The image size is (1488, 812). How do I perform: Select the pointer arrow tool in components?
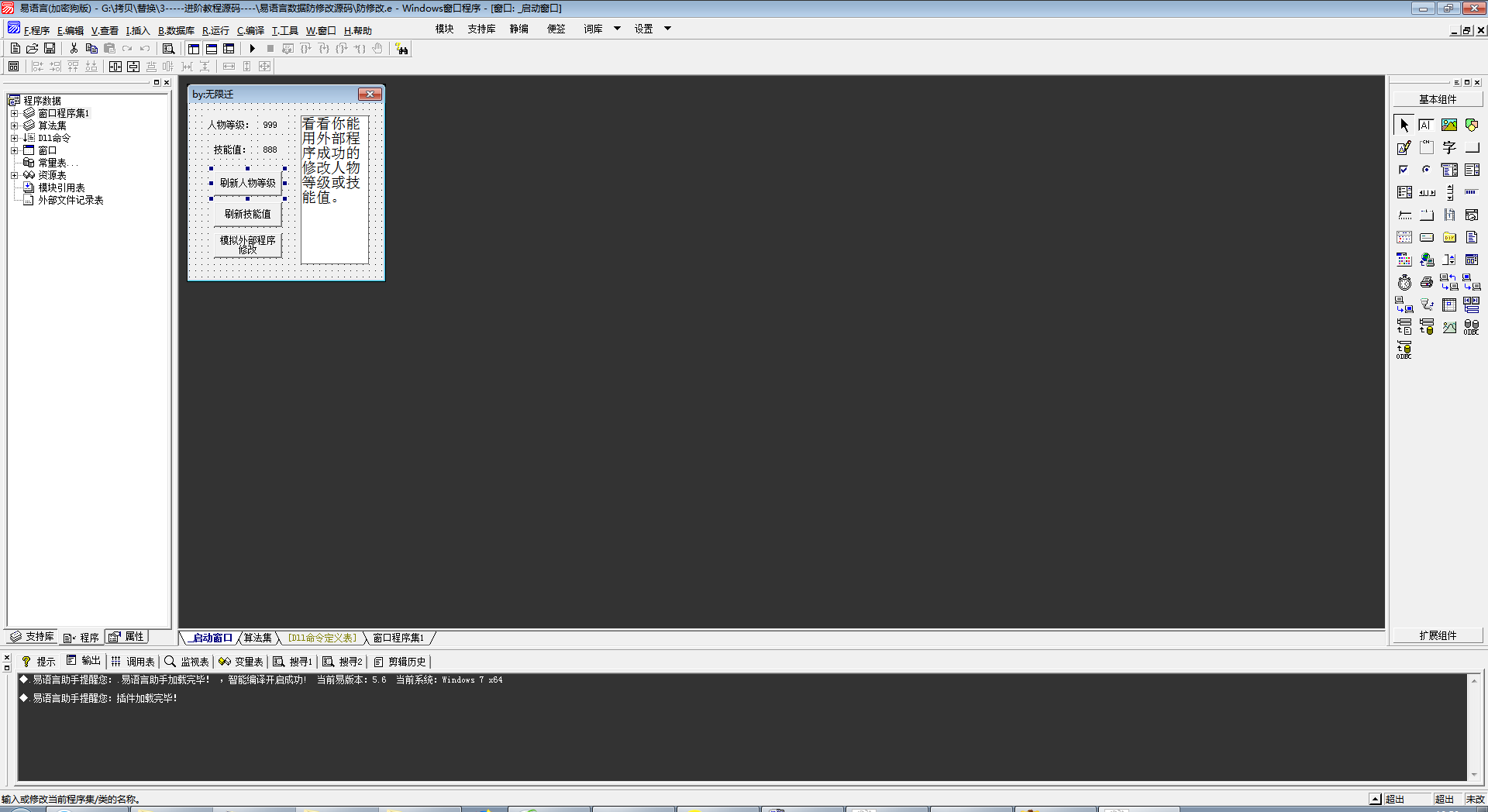pos(1404,125)
